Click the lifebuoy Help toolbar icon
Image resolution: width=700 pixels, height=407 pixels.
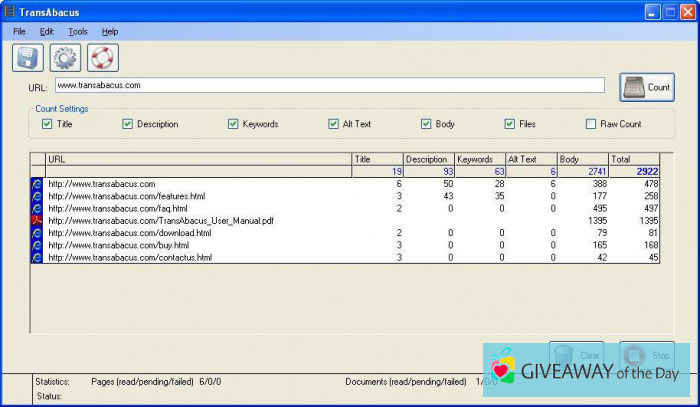[102, 58]
